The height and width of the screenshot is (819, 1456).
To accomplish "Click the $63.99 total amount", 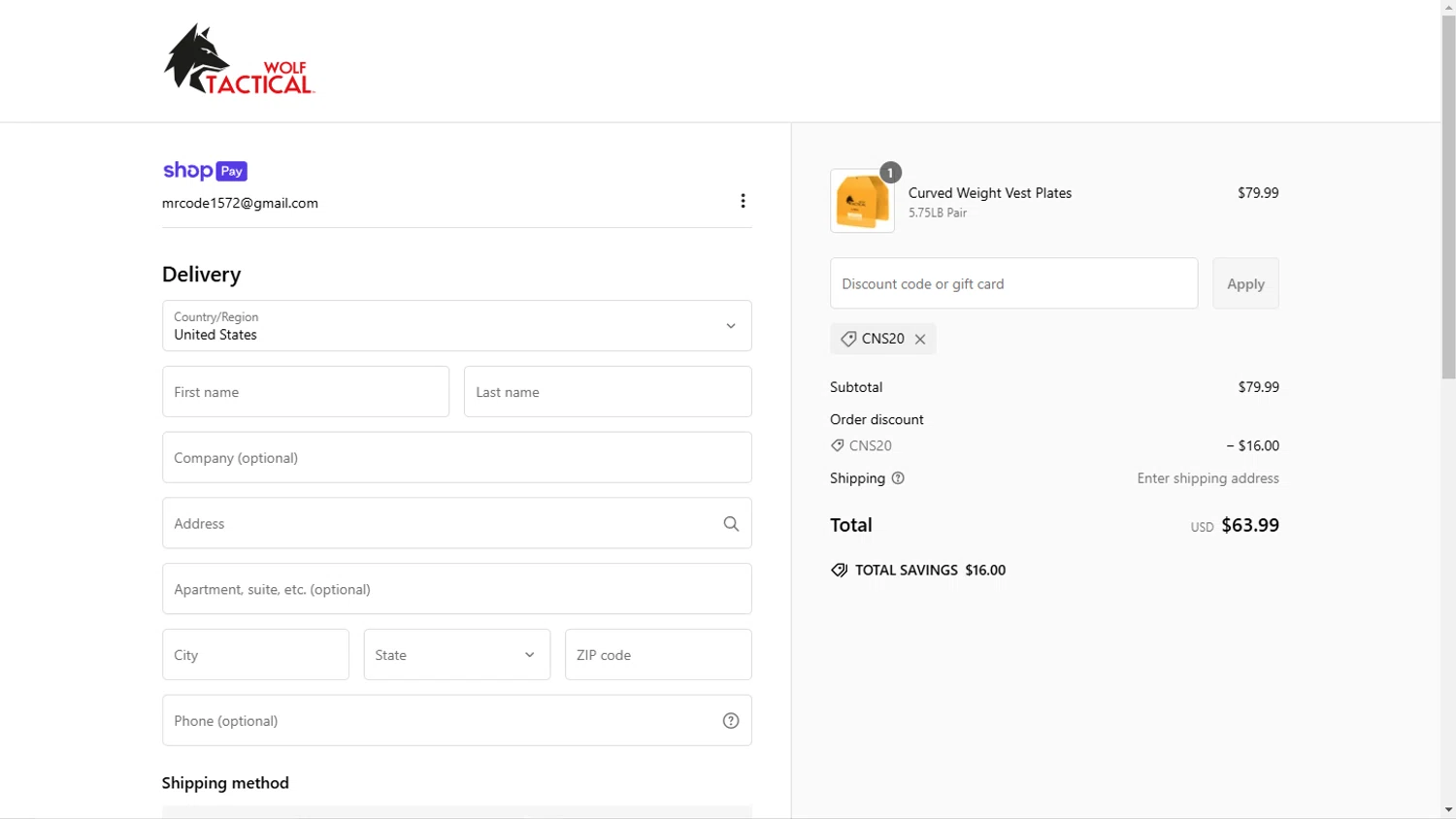I will (x=1250, y=525).
